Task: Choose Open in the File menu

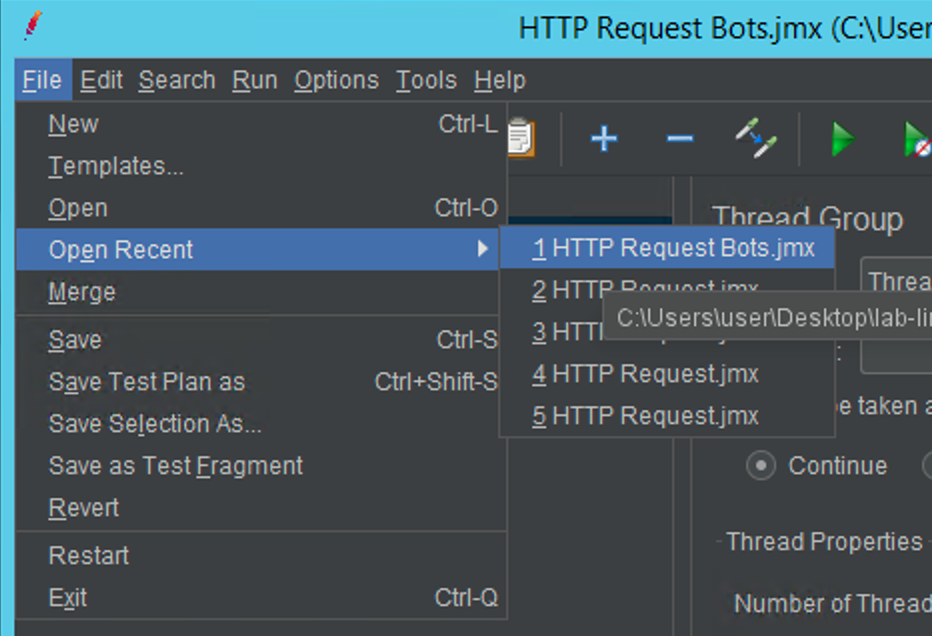Action: [x=262, y=208]
